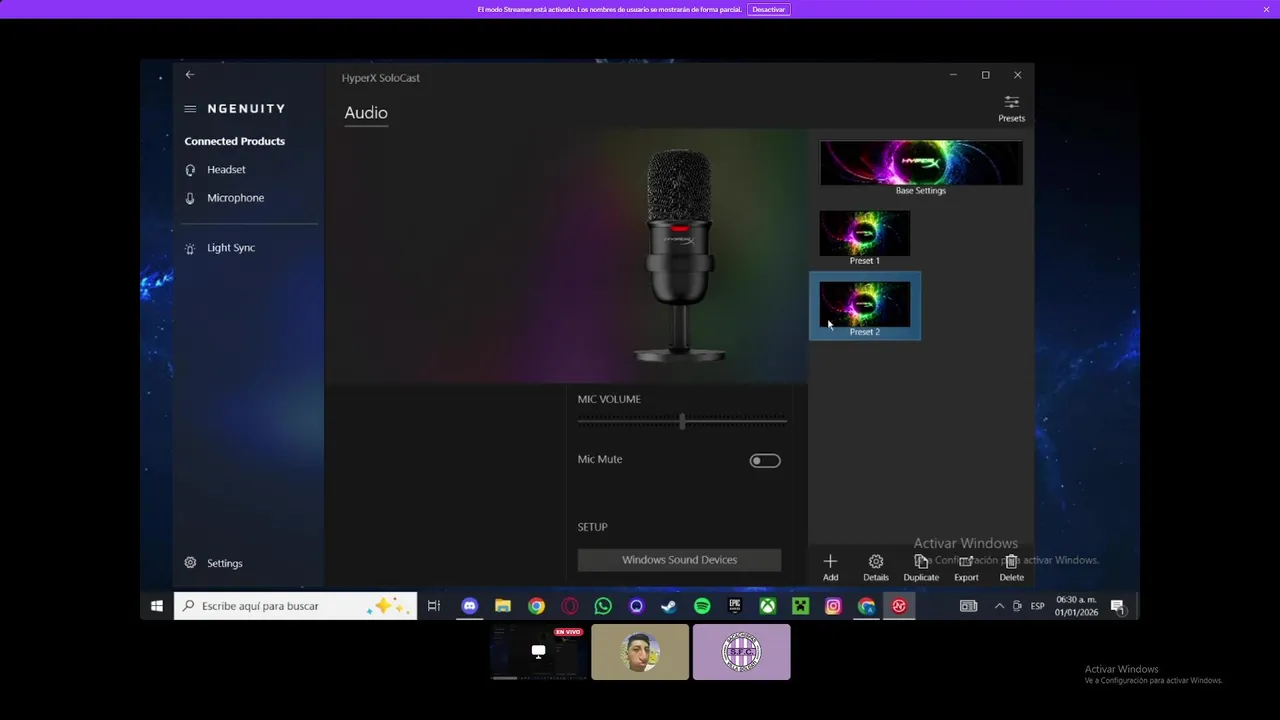Click the back arrow in NGENUITY
The height and width of the screenshot is (720, 1280).
(190, 75)
